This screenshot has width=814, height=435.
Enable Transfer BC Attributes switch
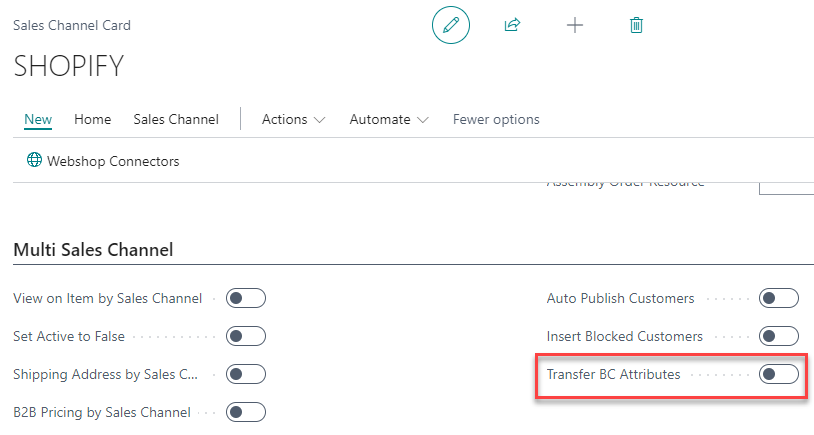click(x=779, y=374)
